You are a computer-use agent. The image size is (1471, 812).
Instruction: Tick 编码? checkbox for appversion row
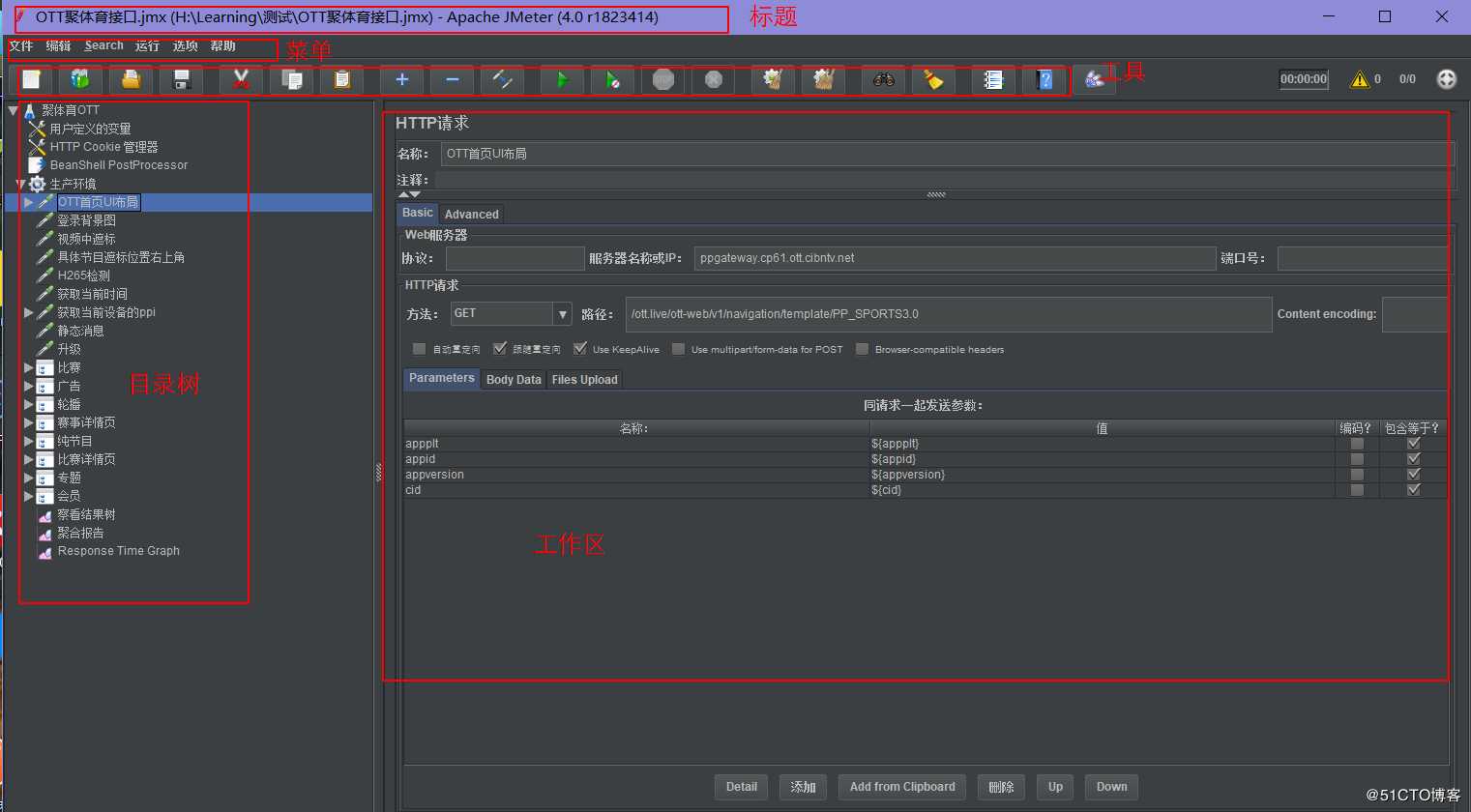[x=1357, y=475]
